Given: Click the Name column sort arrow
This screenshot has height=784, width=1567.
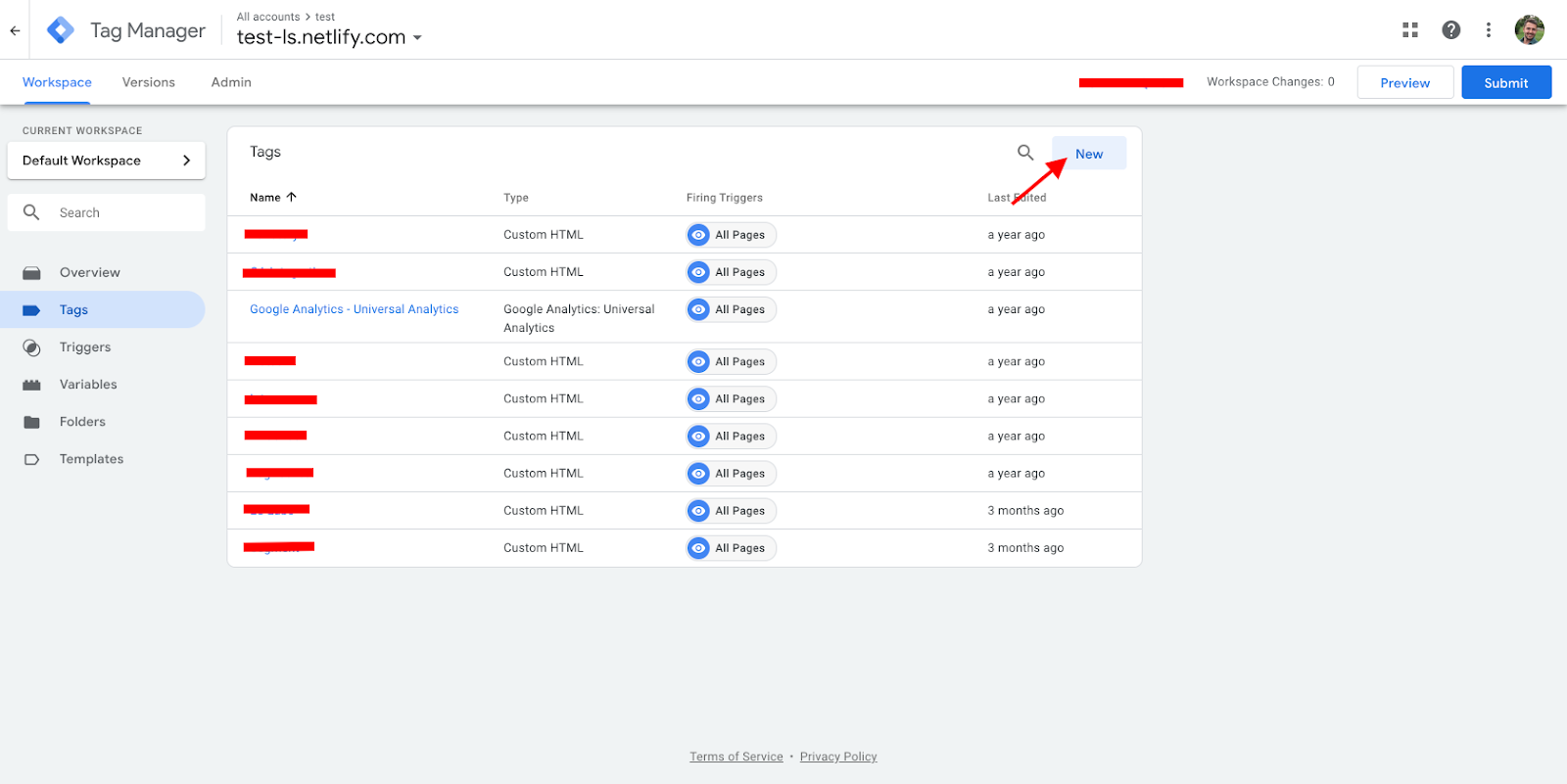Looking at the screenshot, I should coord(291,197).
